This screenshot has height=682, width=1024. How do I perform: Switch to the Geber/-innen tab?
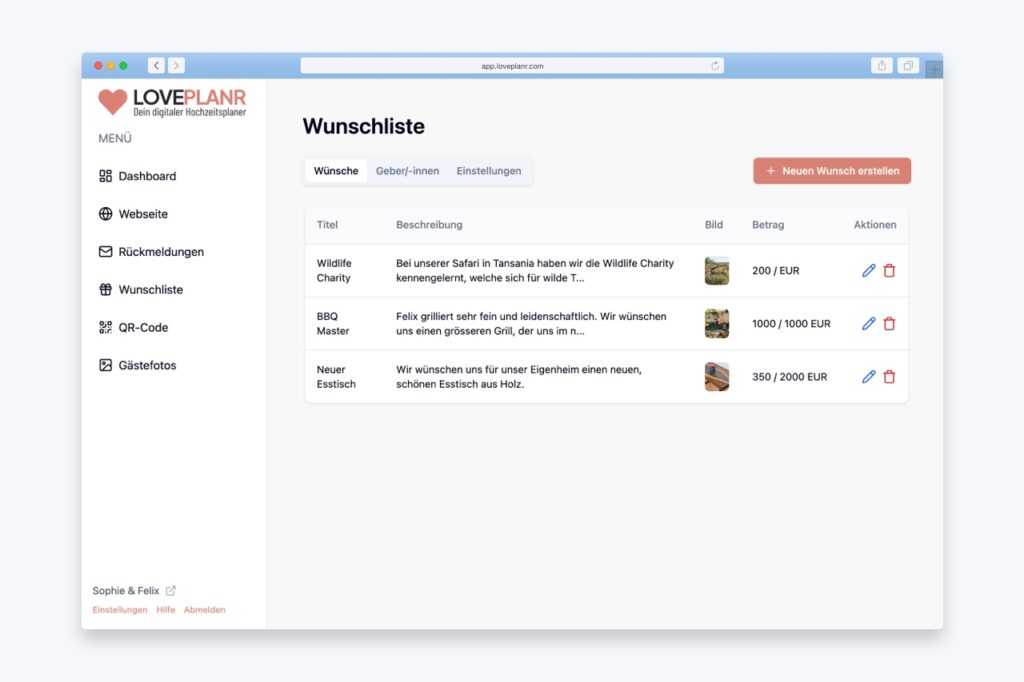407,171
